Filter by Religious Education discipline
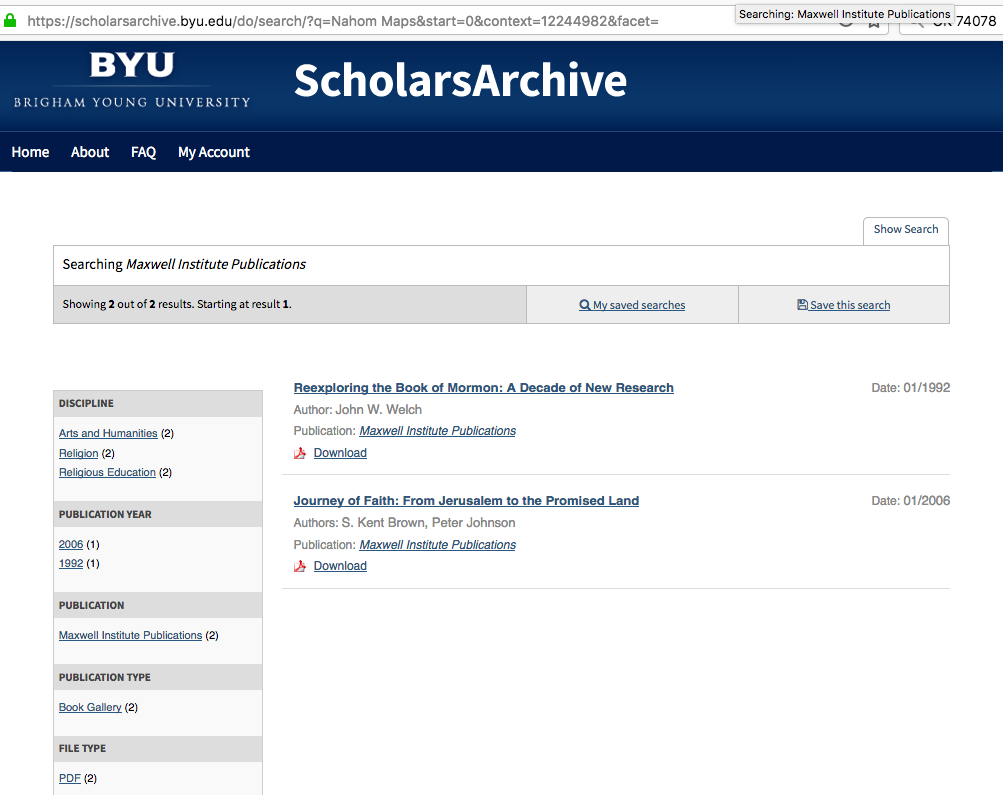Viewport: 1003px width, 795px height. click(107, 472)
